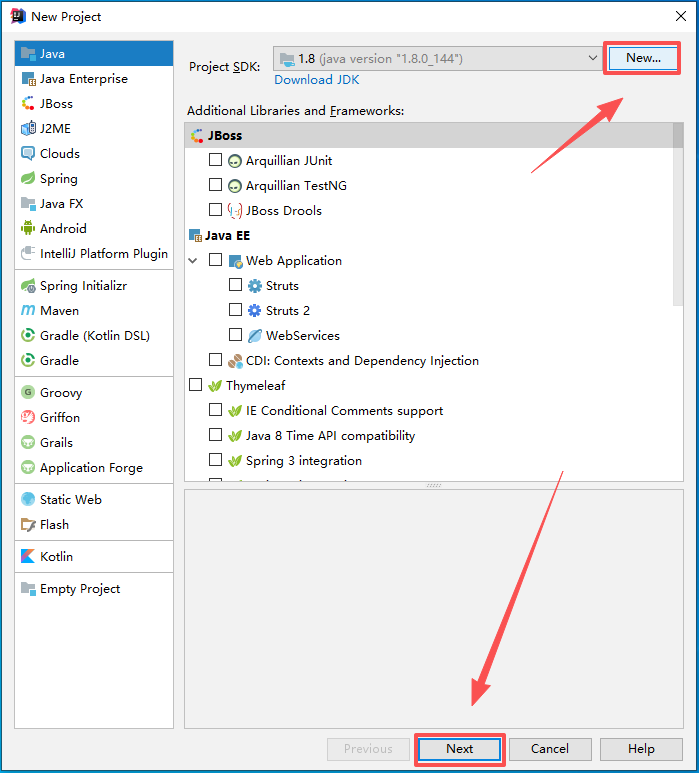This screenshot has width=699, height=773.
Task: Open Help for New Project
Action: [641, 749]
